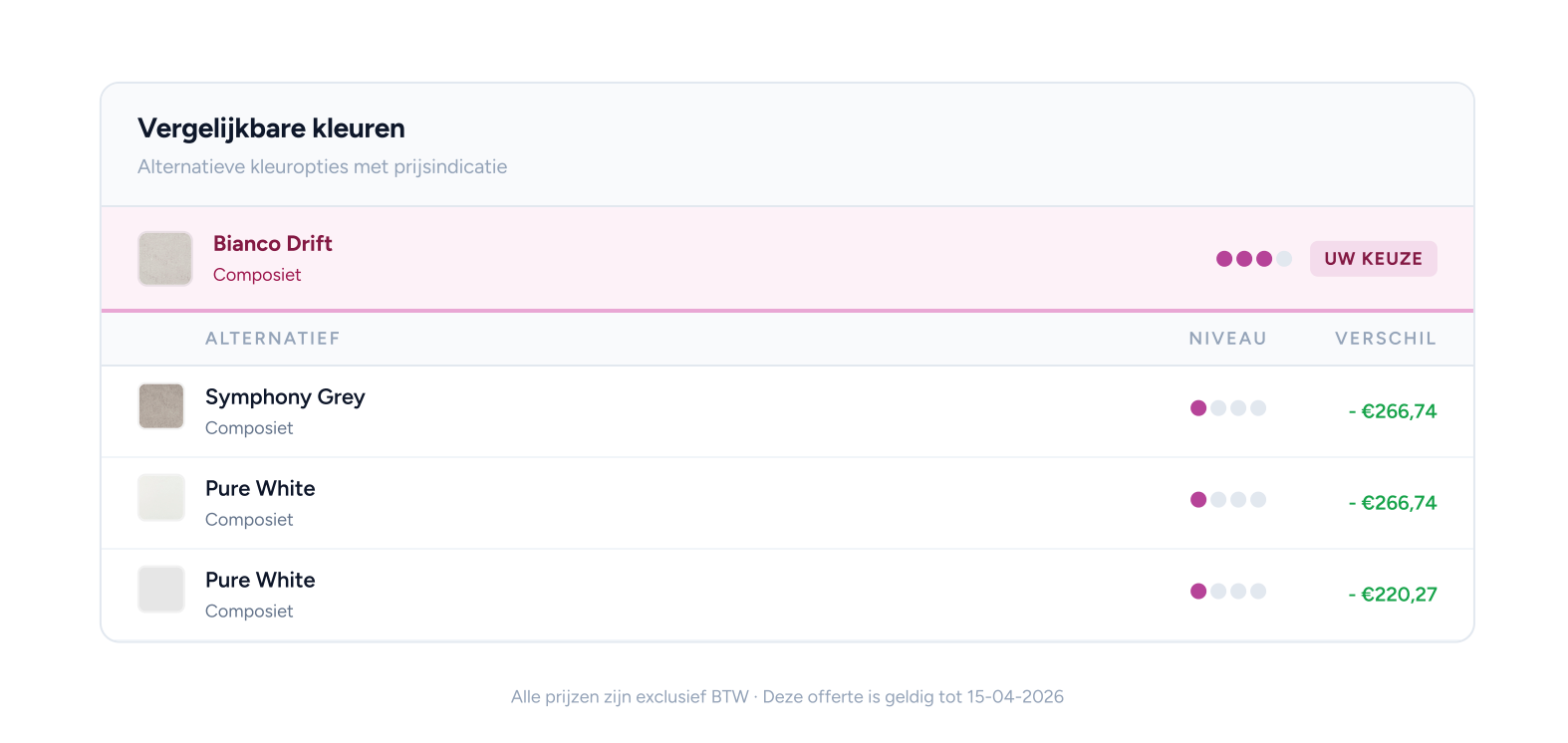Click the Symphony Grey price difference
The image size is (1568, 743).
1392,411
